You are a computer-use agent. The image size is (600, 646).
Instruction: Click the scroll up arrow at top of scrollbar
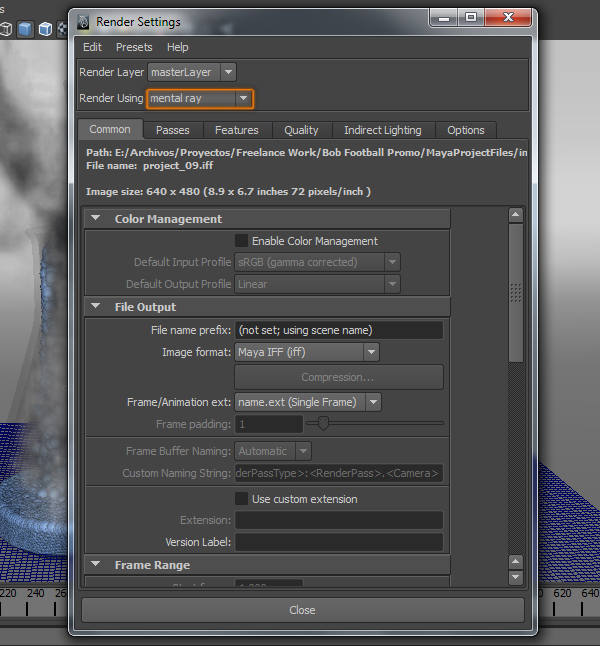pyautogui.click(x=516, y=214)
